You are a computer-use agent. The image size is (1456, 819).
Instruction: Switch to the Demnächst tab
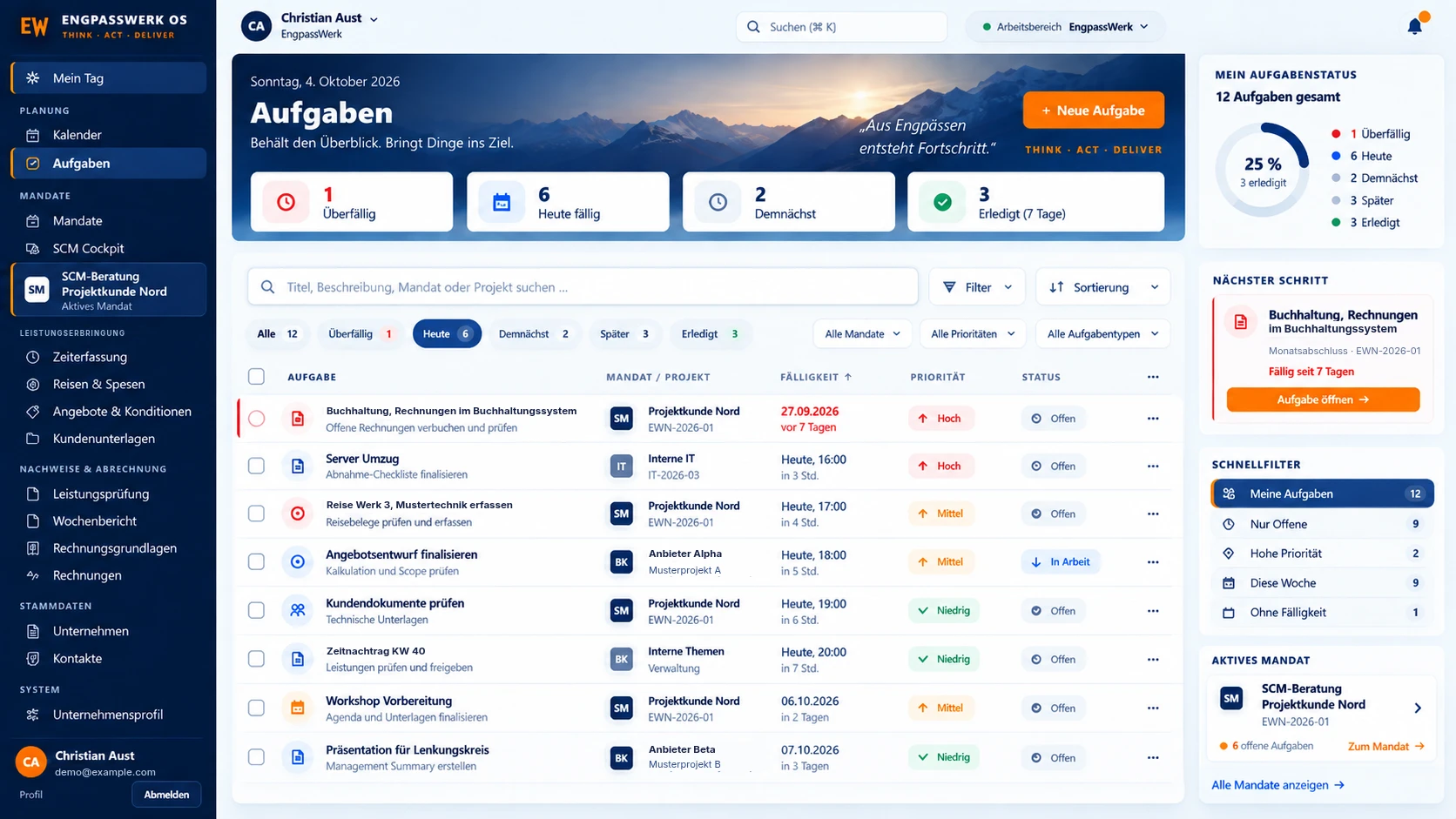click(533, 334)
